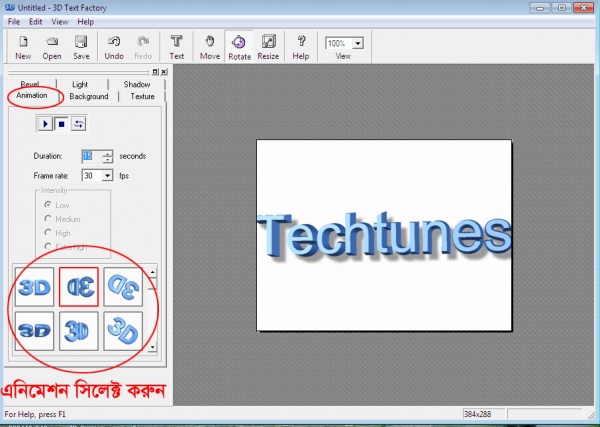Choose the mirrored 3D animation thumbnail
600x427 pixels.
click(x=79, y=287)
